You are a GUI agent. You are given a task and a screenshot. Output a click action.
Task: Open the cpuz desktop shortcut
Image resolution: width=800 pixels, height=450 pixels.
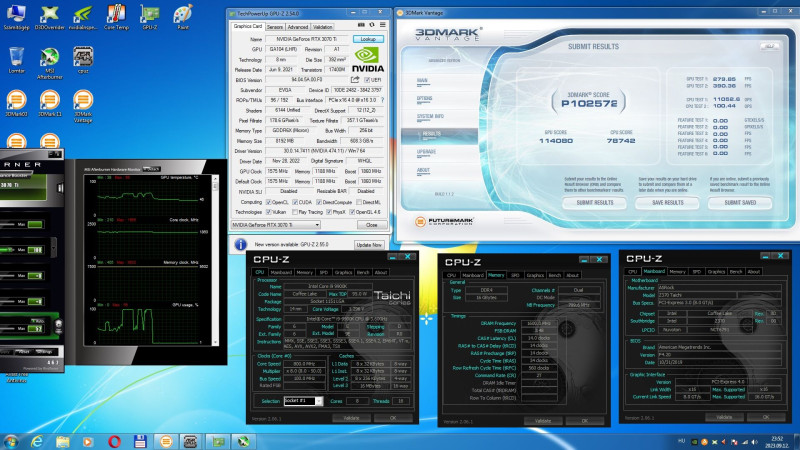click(x=83, y=60)
